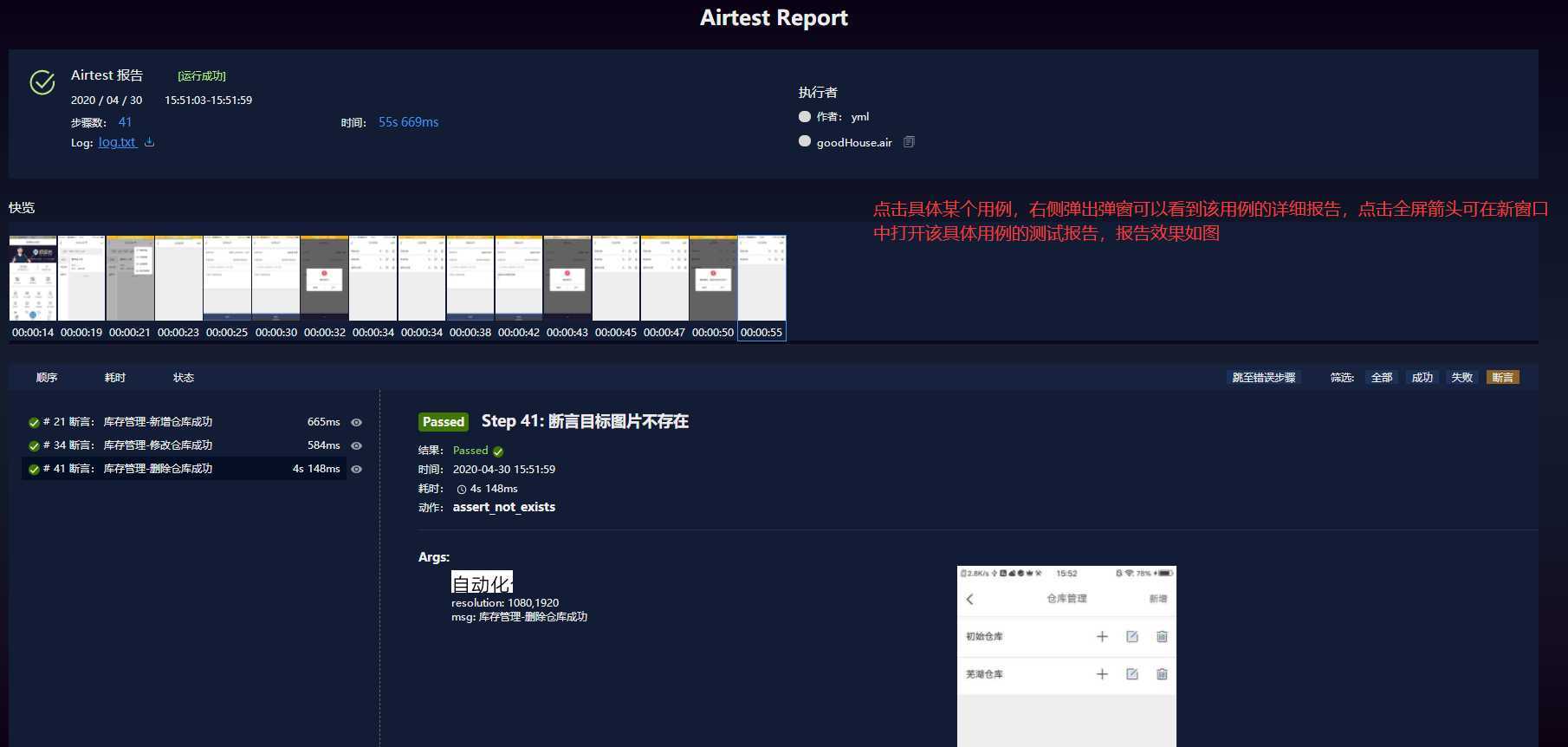Screen dimensions: 1568x747
Task: Click trash icon on 初始仓库 row
Action: point(1162,636)
